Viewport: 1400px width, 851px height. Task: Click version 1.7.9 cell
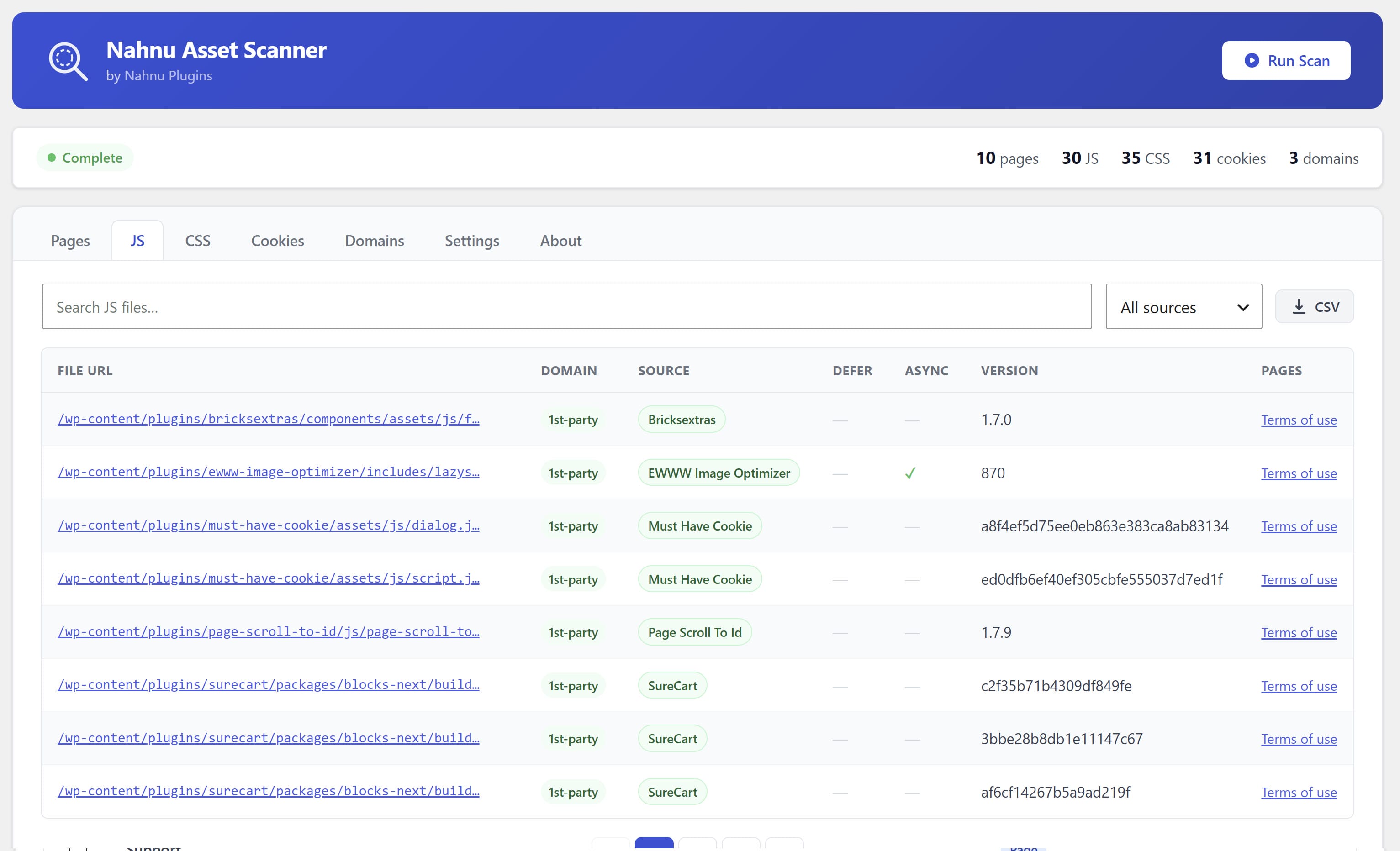[996, 632]
